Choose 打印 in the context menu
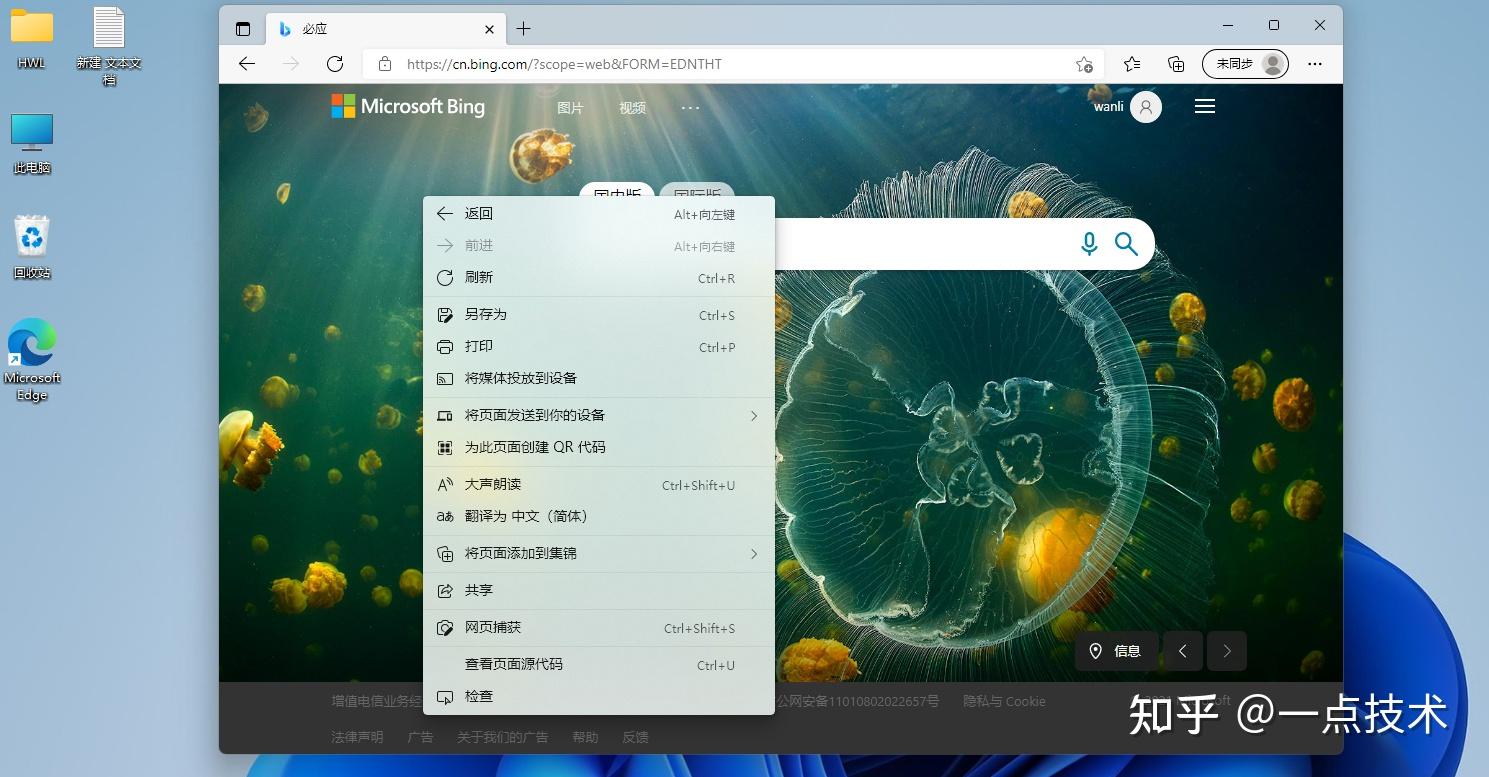Screen dimensions: 1489x777 599,346
